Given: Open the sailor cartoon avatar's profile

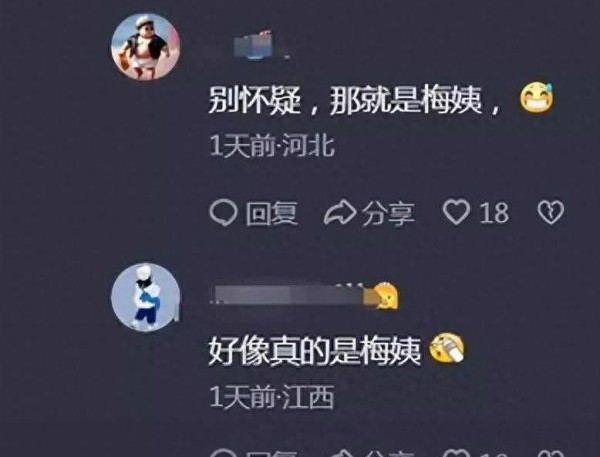Looking at the screenshot, I should point(146,47).
